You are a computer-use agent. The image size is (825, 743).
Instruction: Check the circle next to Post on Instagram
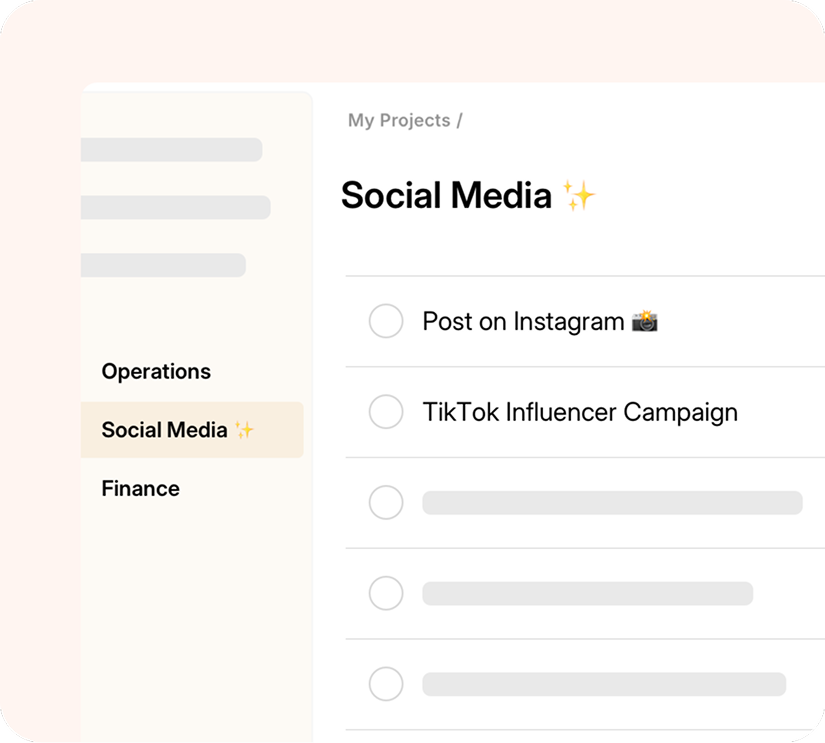pyautogui.click(x=386, y=321)
